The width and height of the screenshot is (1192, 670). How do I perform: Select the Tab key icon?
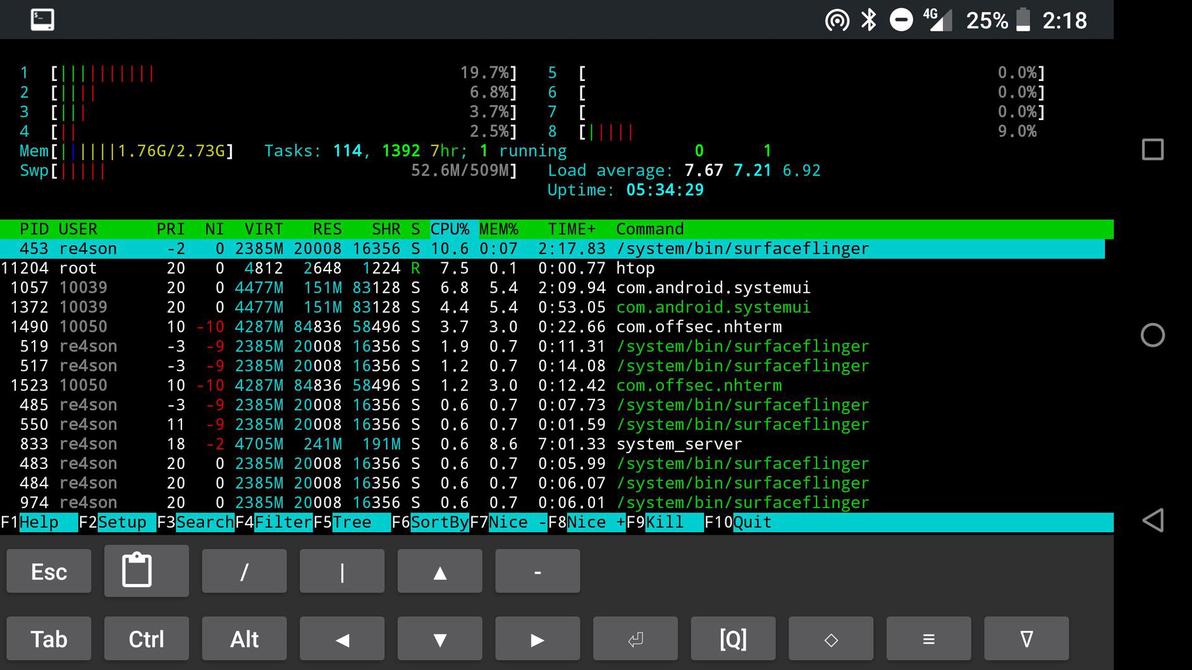tap(48, 638)
